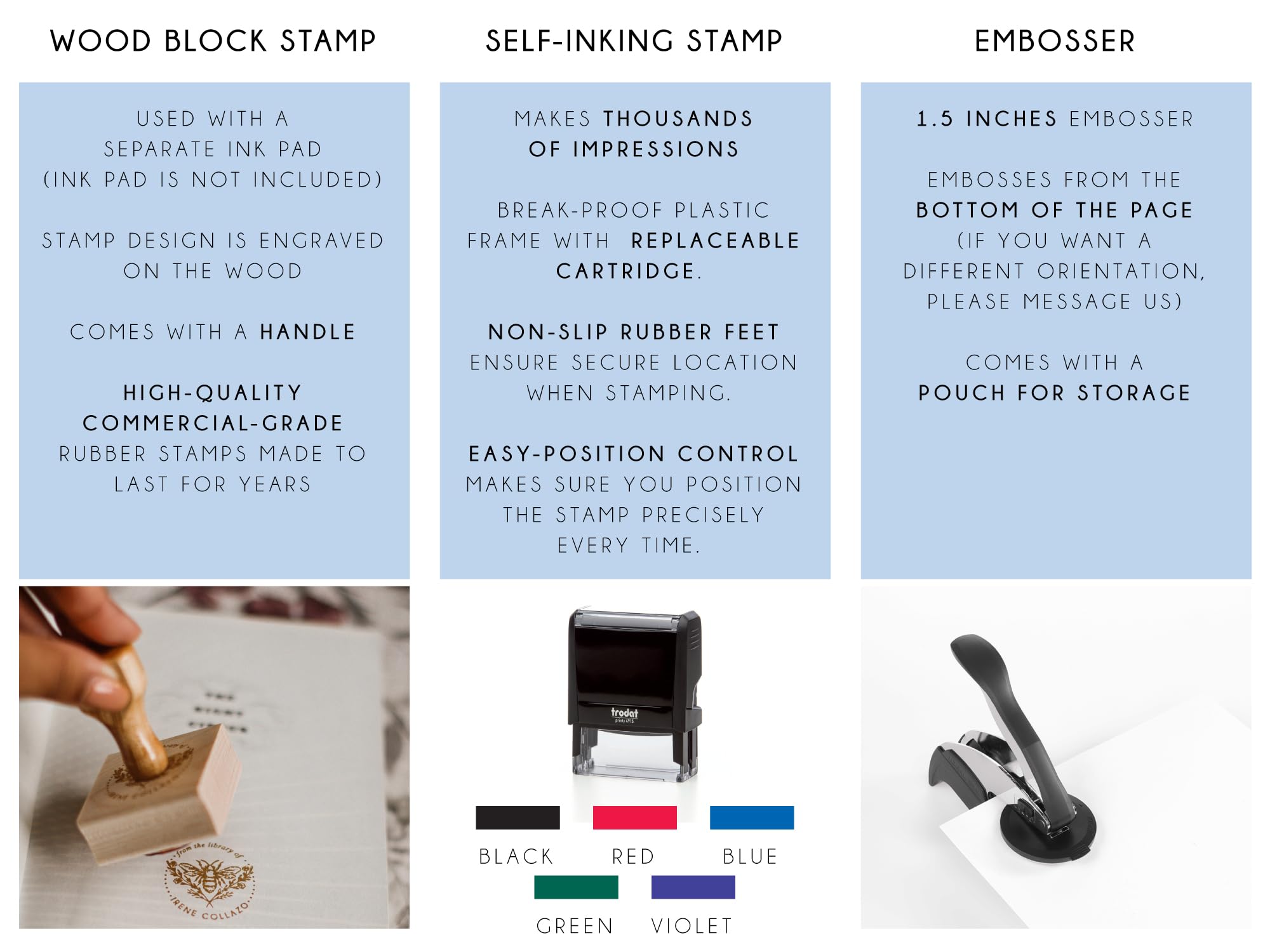Click the "POUCH FOR STORAGE" text

coord(1055,393)
